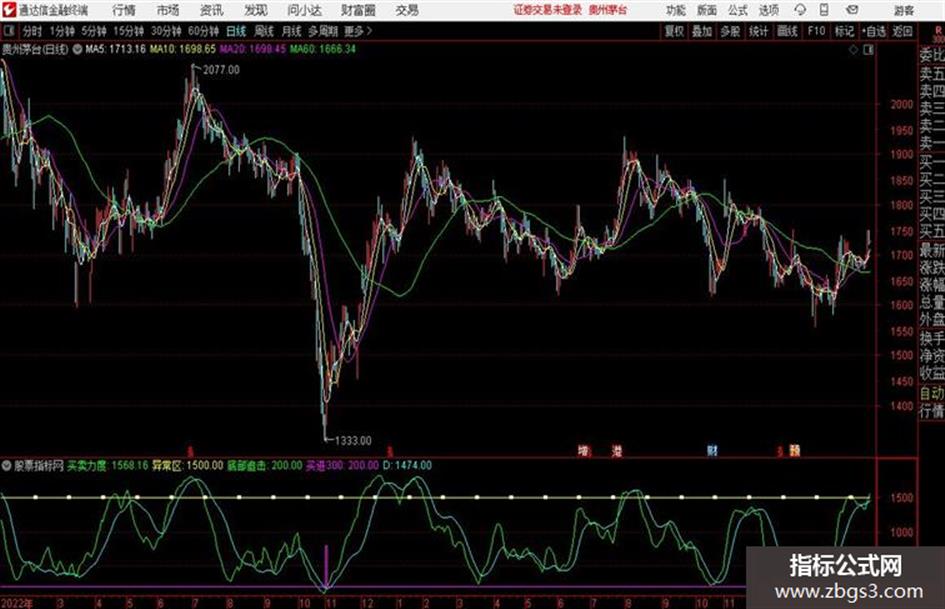The image size is (945, 609).
Task: Click the MA60: 1666.34 indicator value
Action: point(322,49)
